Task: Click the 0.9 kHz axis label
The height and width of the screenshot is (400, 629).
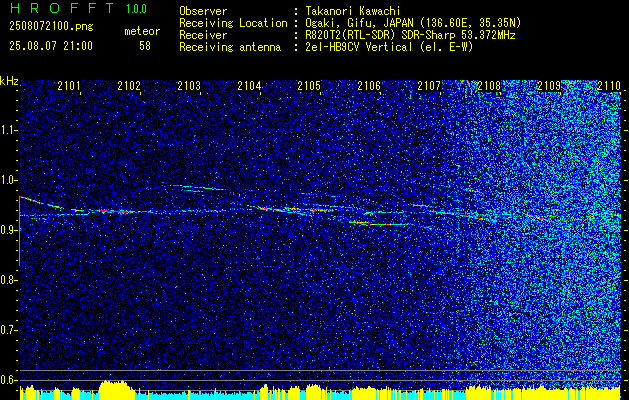Action: [8, 230]
